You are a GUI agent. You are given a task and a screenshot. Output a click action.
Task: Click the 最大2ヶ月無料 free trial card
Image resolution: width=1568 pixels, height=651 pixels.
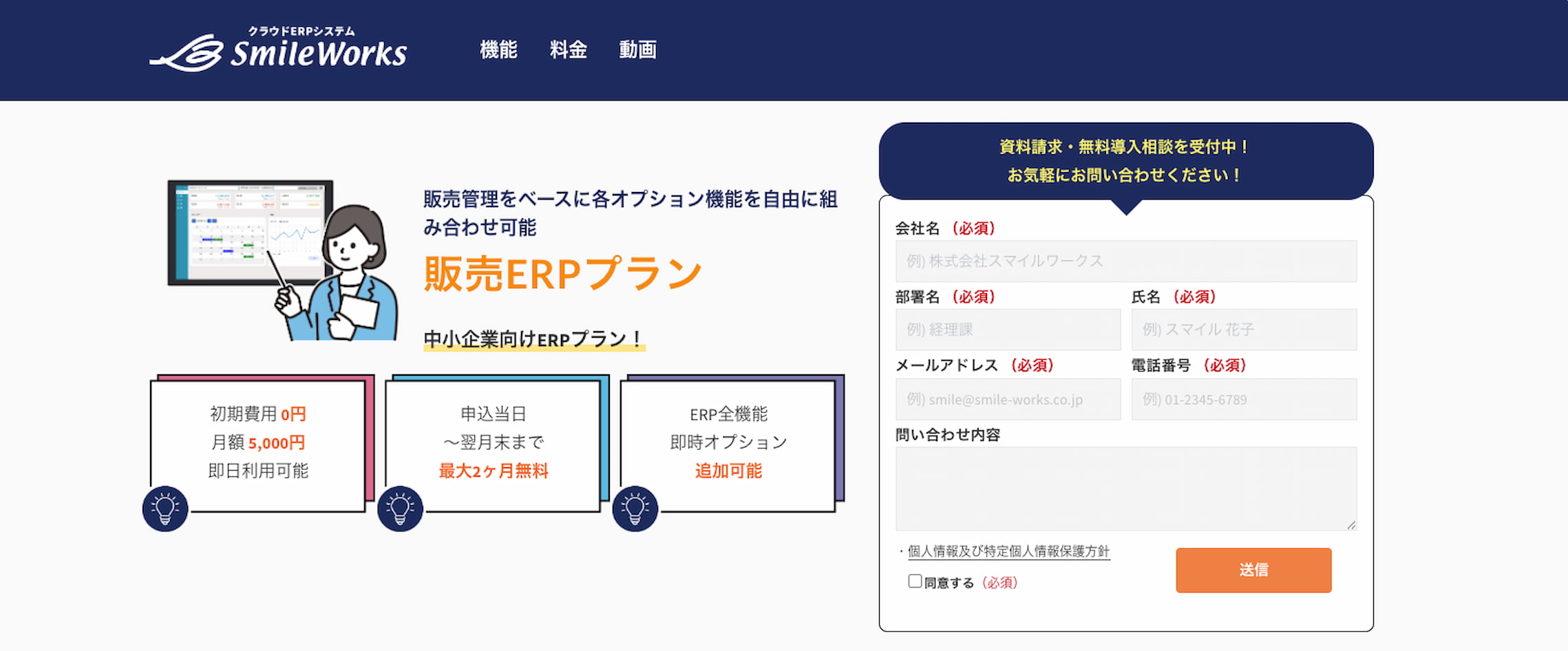click(x=493, y=445)
